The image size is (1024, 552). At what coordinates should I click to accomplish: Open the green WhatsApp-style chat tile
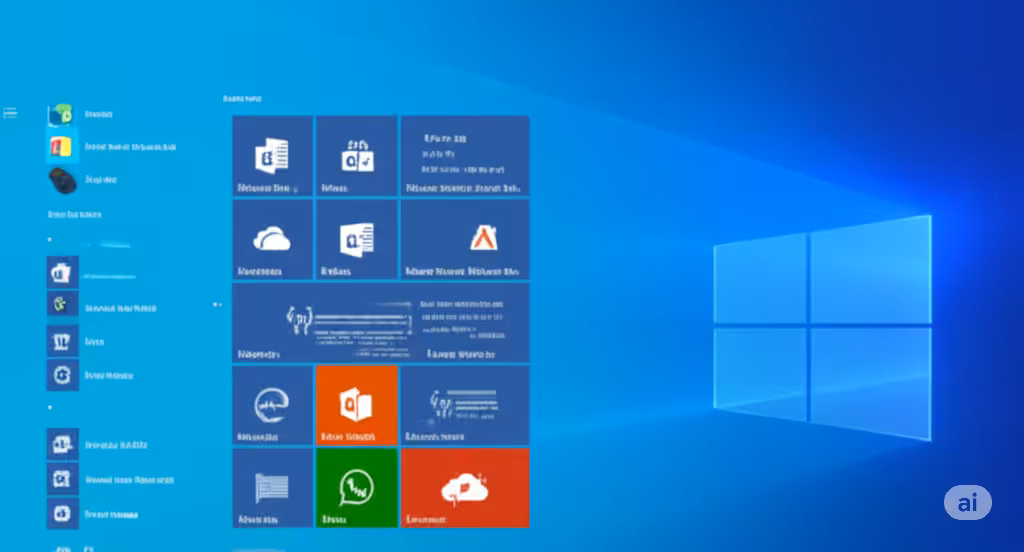(357, 488)
